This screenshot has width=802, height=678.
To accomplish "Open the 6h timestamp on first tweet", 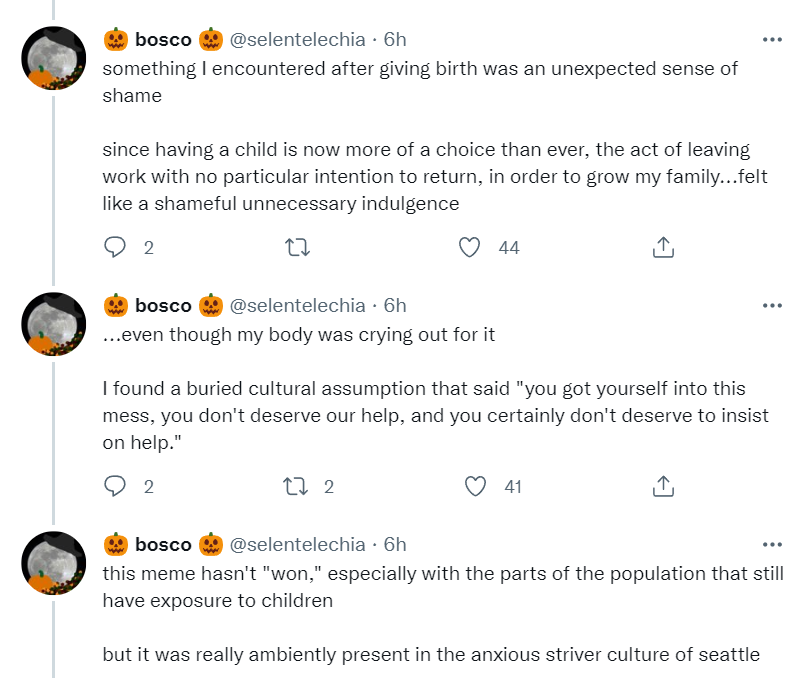I will click(395, 40).
